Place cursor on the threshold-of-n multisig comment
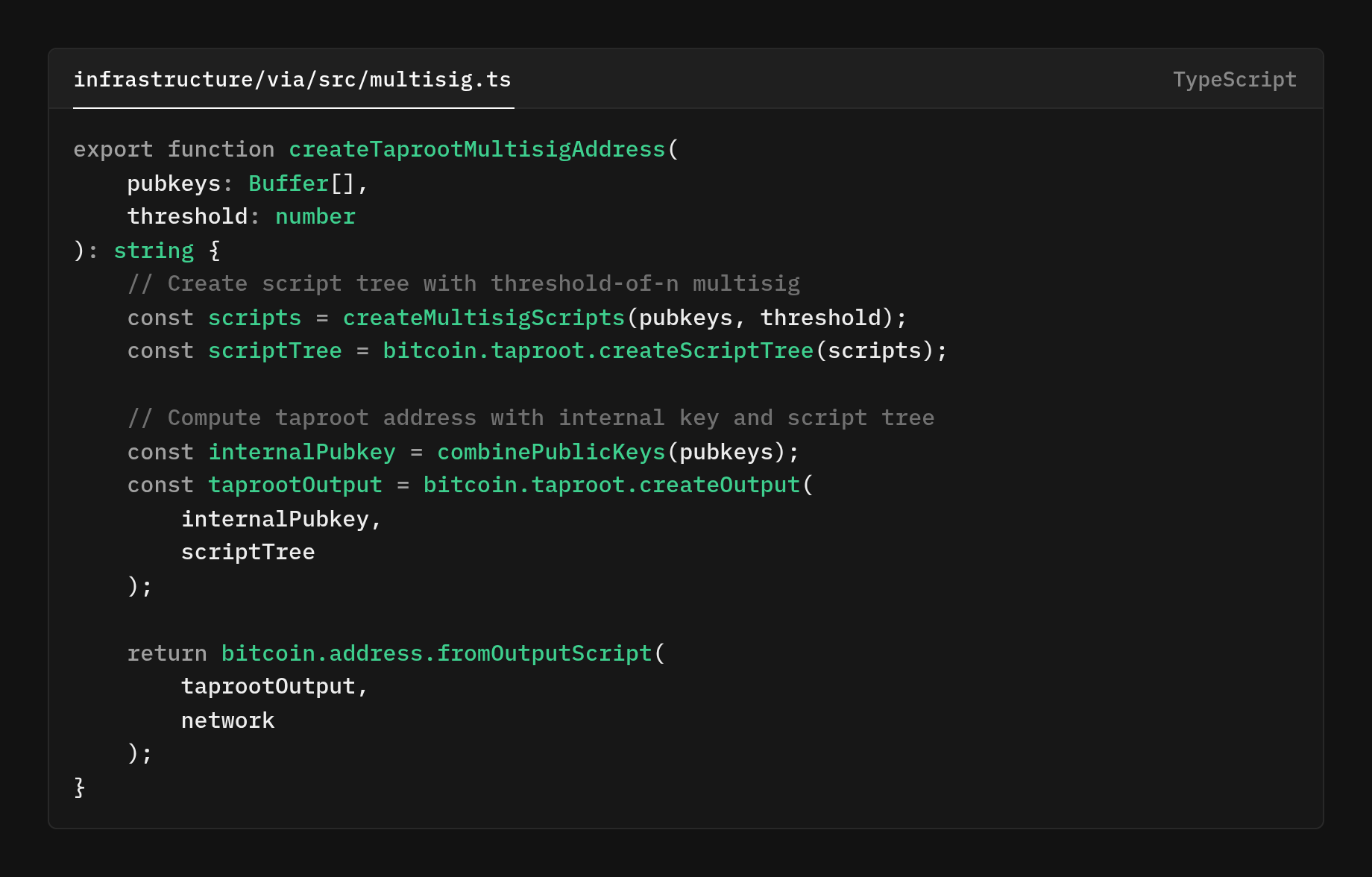1372x877 pixels. coord(463,284)
